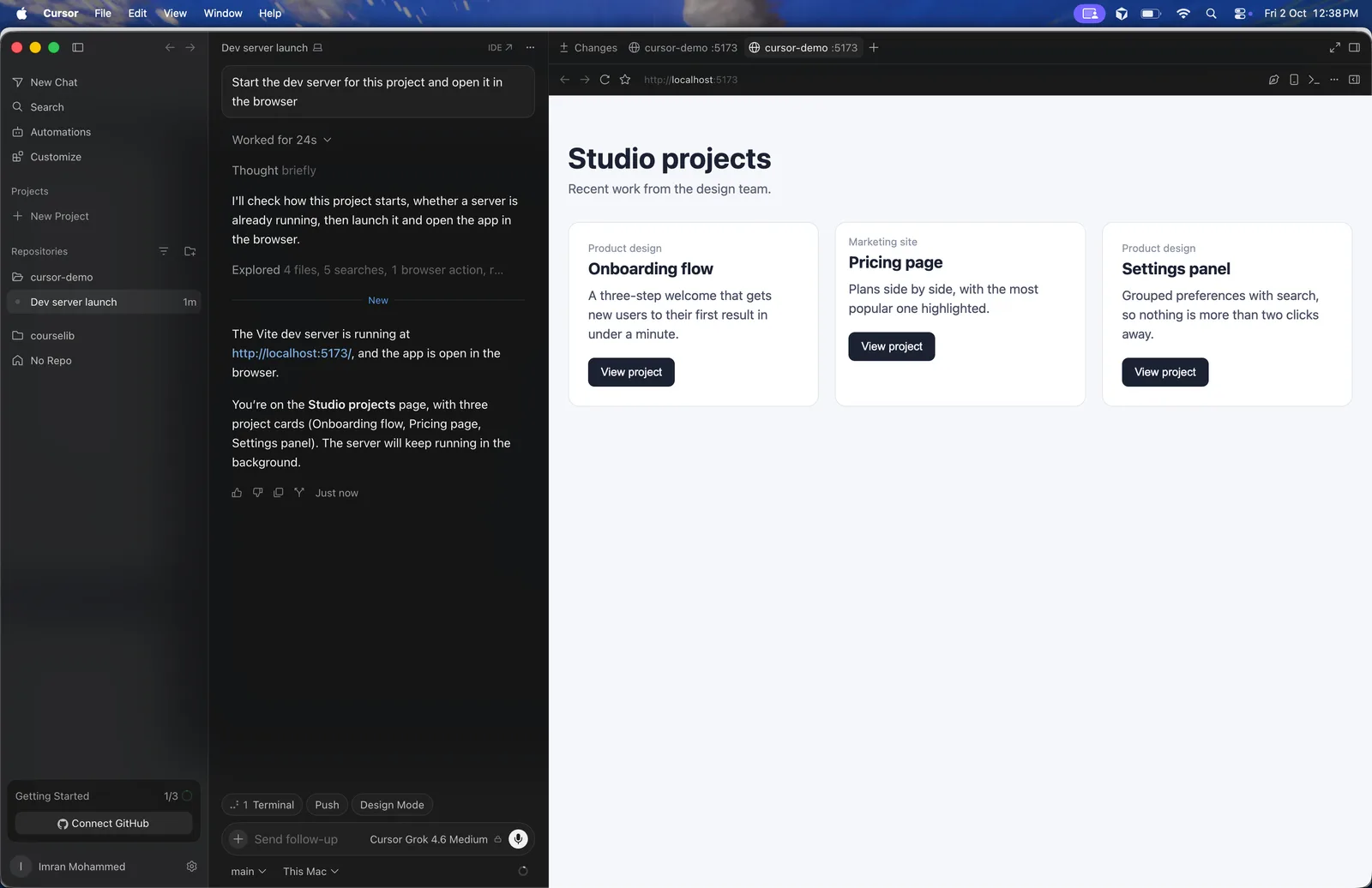Bookmark the page with the star icon

[x=625, y=80]
